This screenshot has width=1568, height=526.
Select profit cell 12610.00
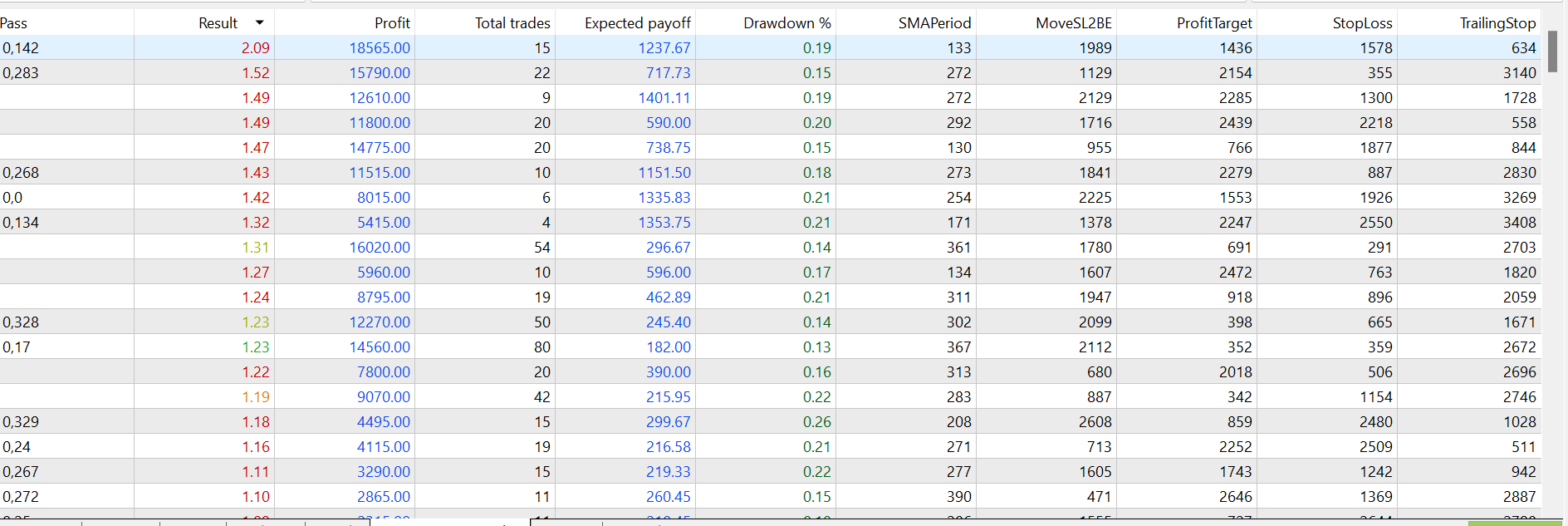[380, 98]
